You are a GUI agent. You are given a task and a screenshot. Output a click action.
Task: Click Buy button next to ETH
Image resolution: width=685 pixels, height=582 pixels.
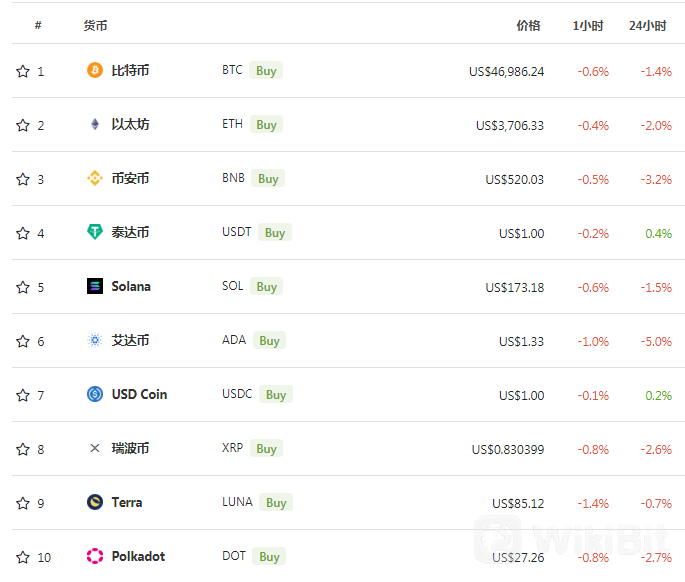pos(266,125)
